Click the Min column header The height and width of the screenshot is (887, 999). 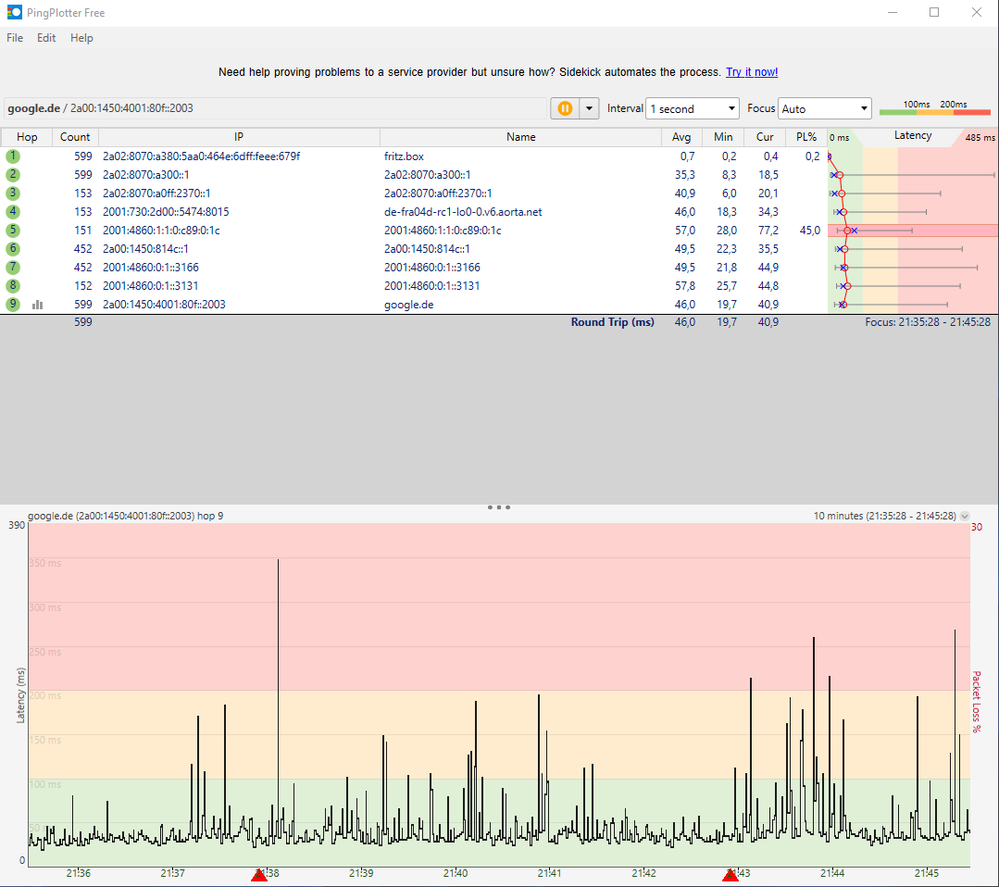(722, 137)
